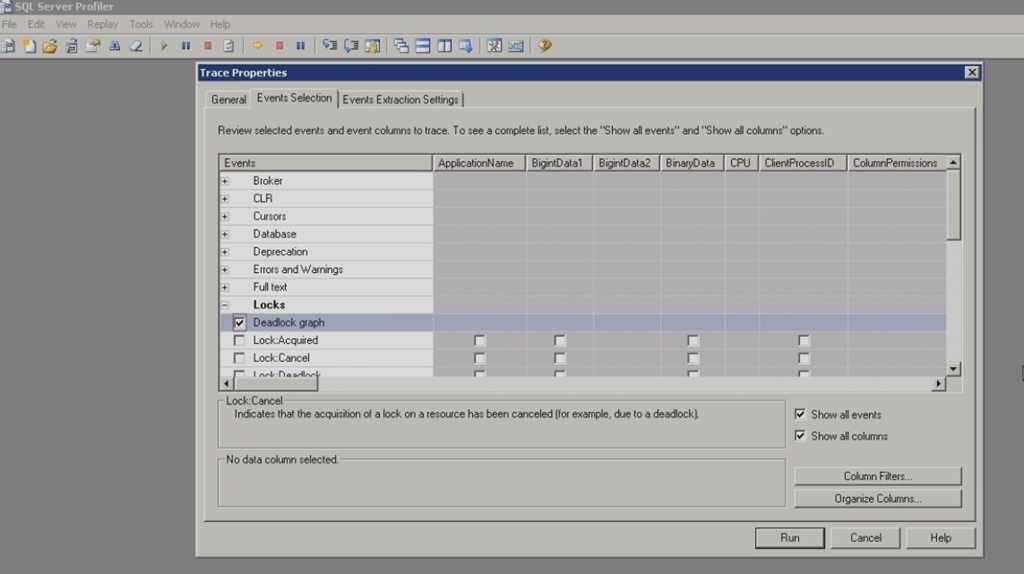Expand the Cursors event category
Image resolution: width=1024 pixels, height=574 pixels.
pyautogui.click(x=225, y=216)
